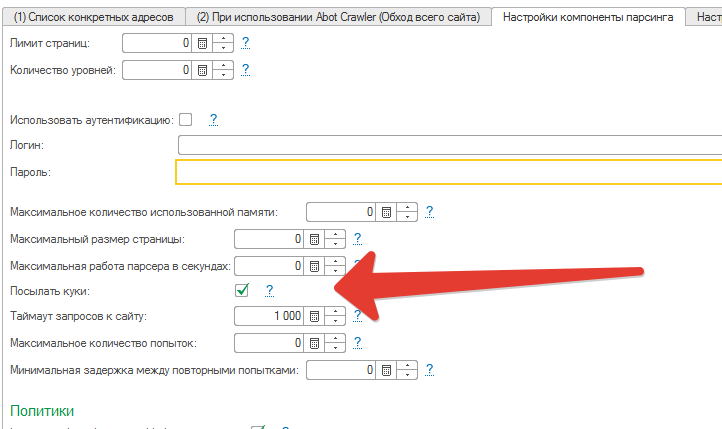Open help for Использовать аутентификацию
Viewport: 722px width, 429px height.
213,119
